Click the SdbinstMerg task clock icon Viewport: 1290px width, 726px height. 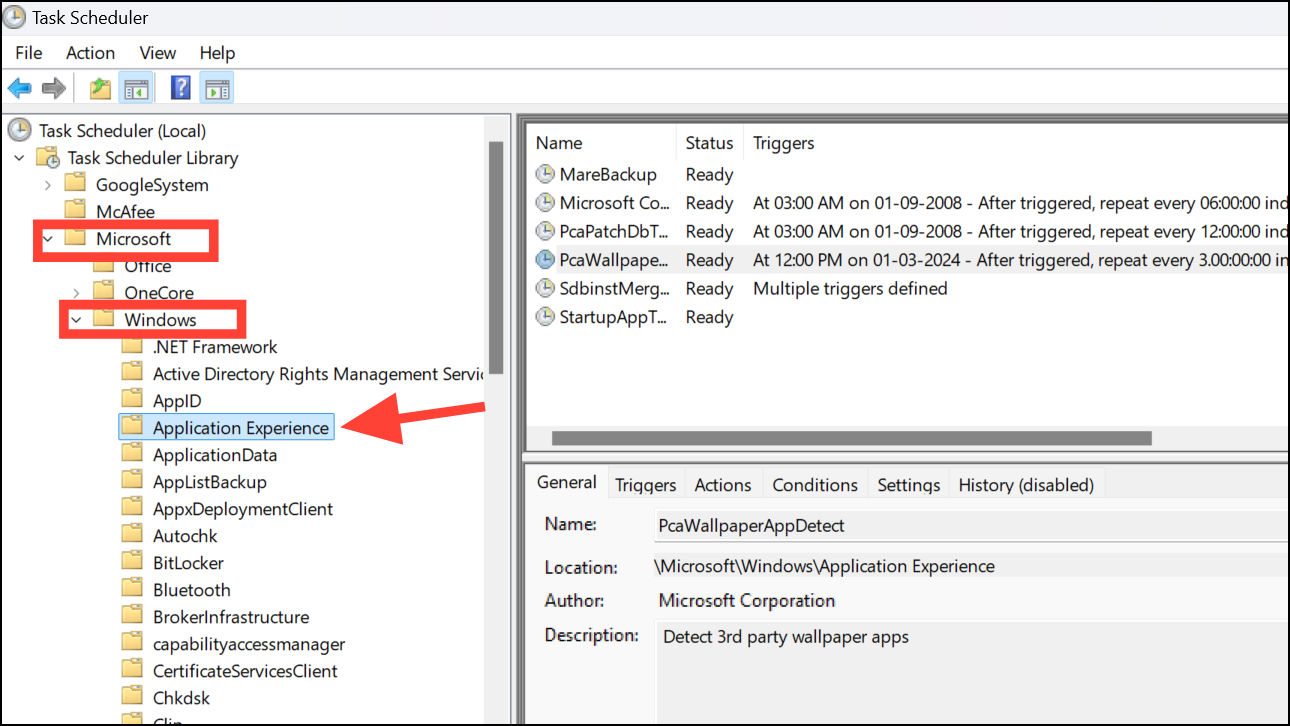pyautogui.click(x=545, y=288)
